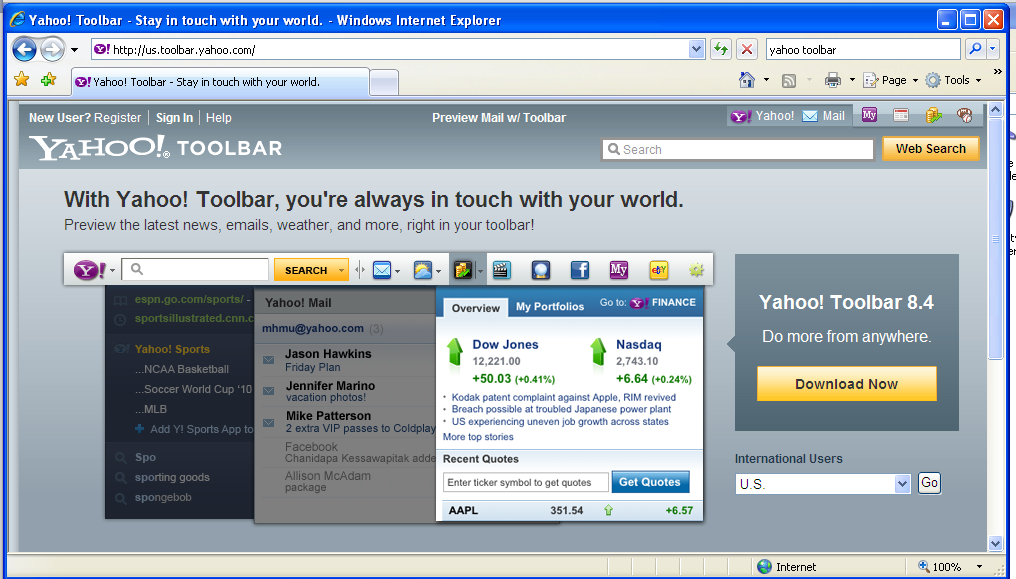
Task: Click the Preview Mail w/ Toolbar link
Action: tap(499, 118)
